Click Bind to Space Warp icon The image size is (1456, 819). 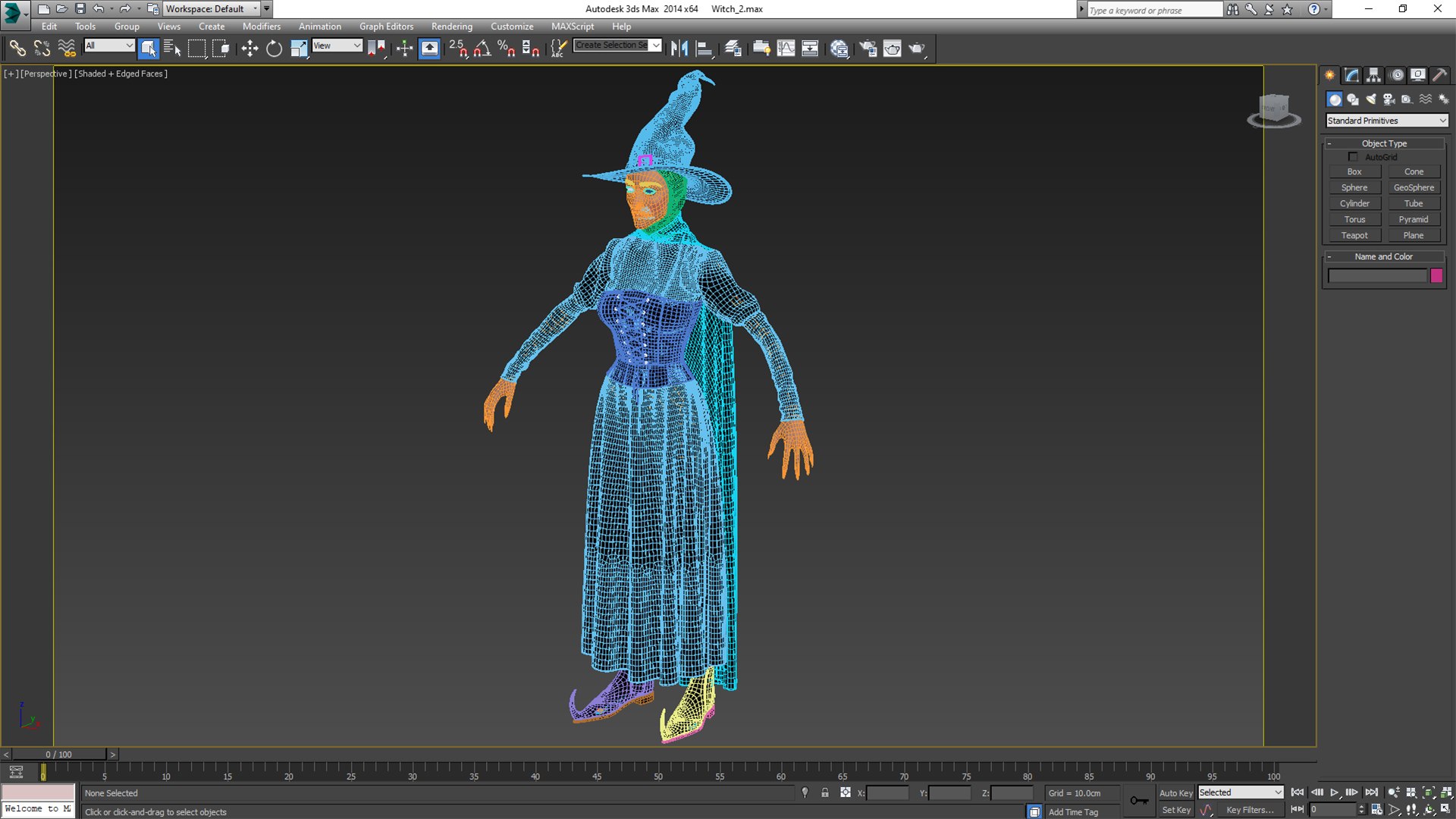click(67, 49)
